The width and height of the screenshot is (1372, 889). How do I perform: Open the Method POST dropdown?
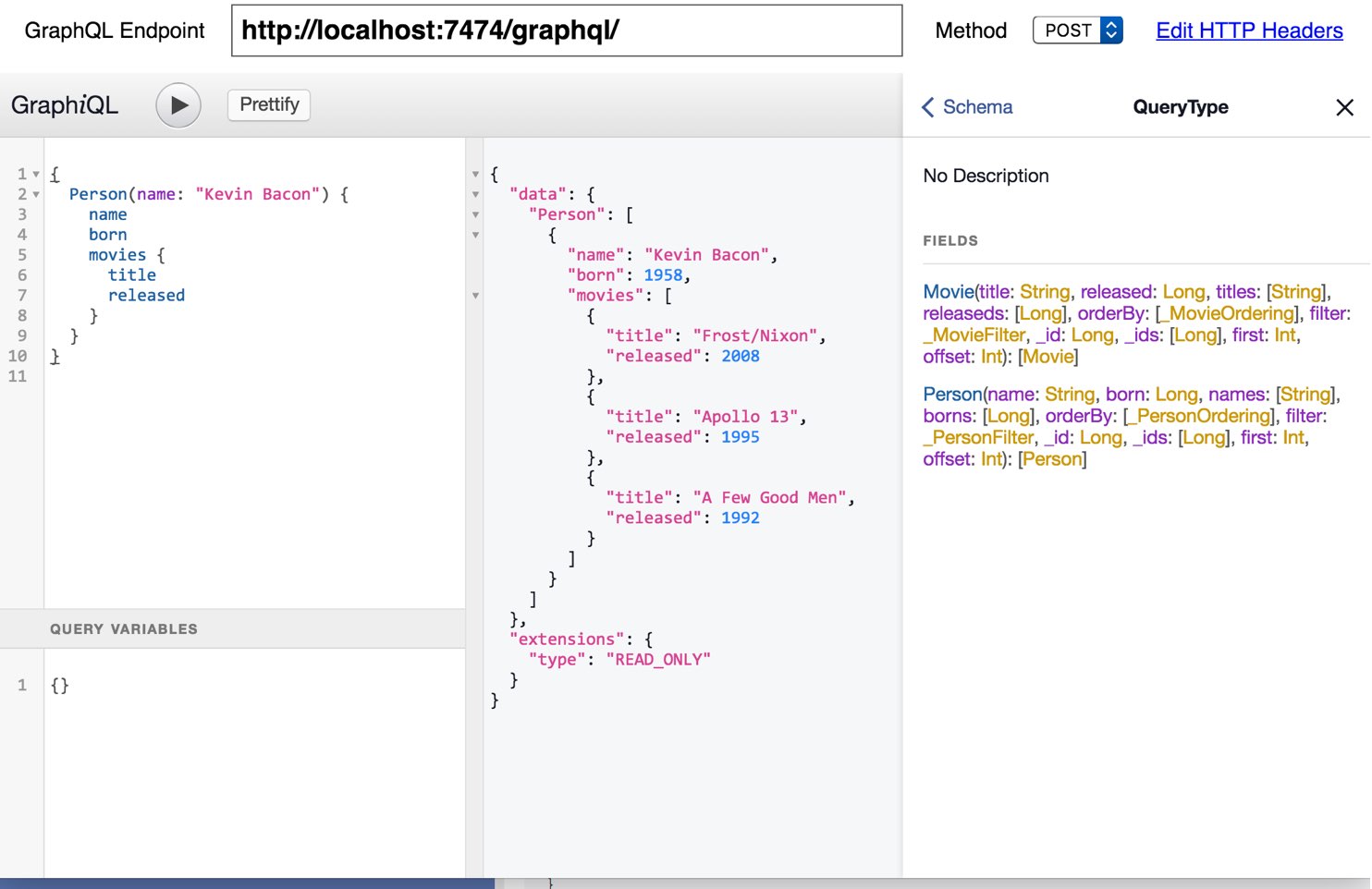click(x=1078, y=30)
